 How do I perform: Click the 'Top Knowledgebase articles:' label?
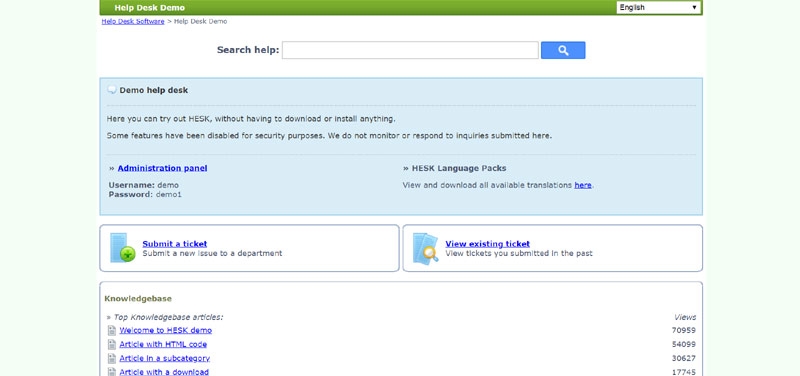click(168, 317)
